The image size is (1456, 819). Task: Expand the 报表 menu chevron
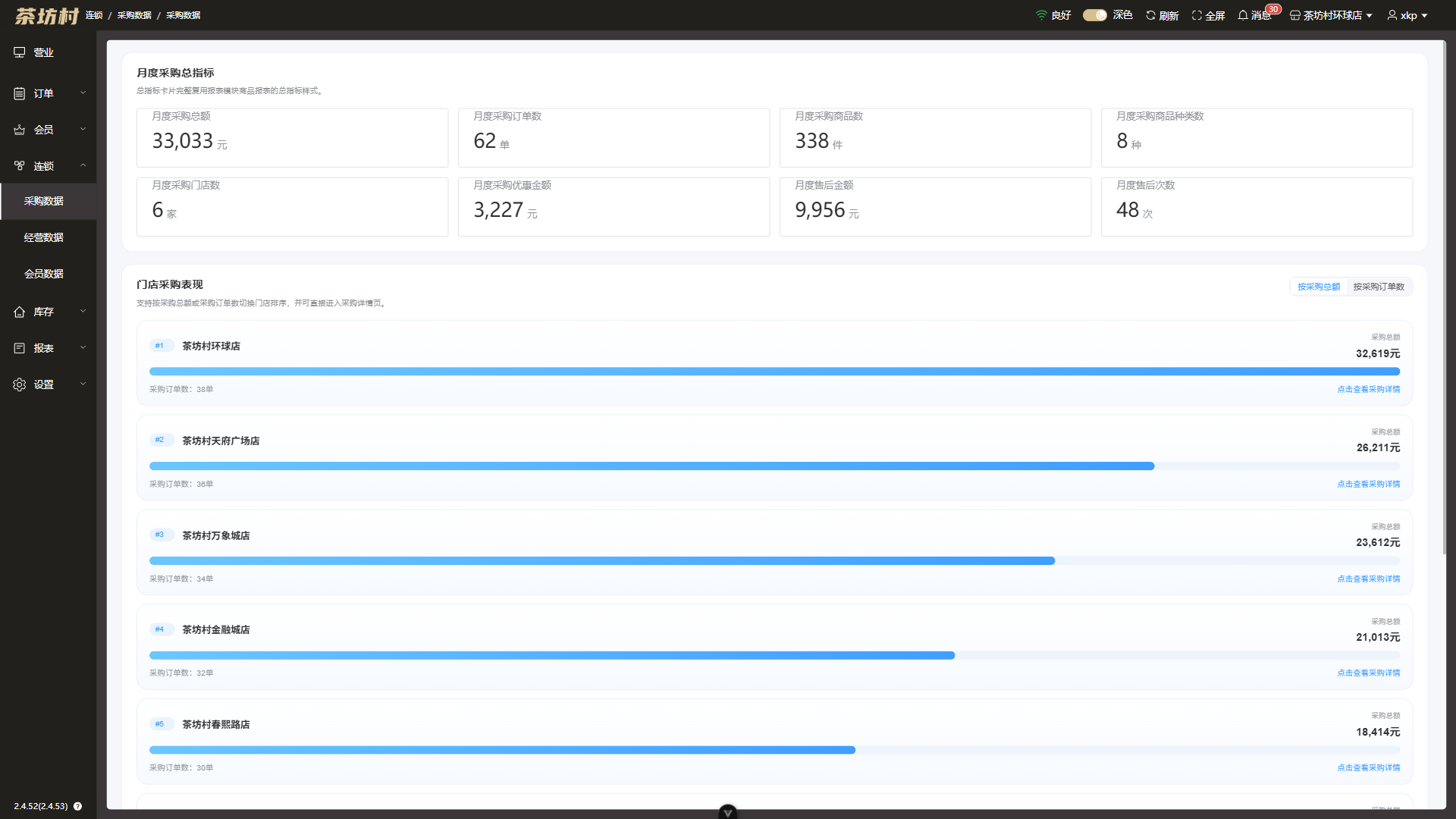coord(83,348)
